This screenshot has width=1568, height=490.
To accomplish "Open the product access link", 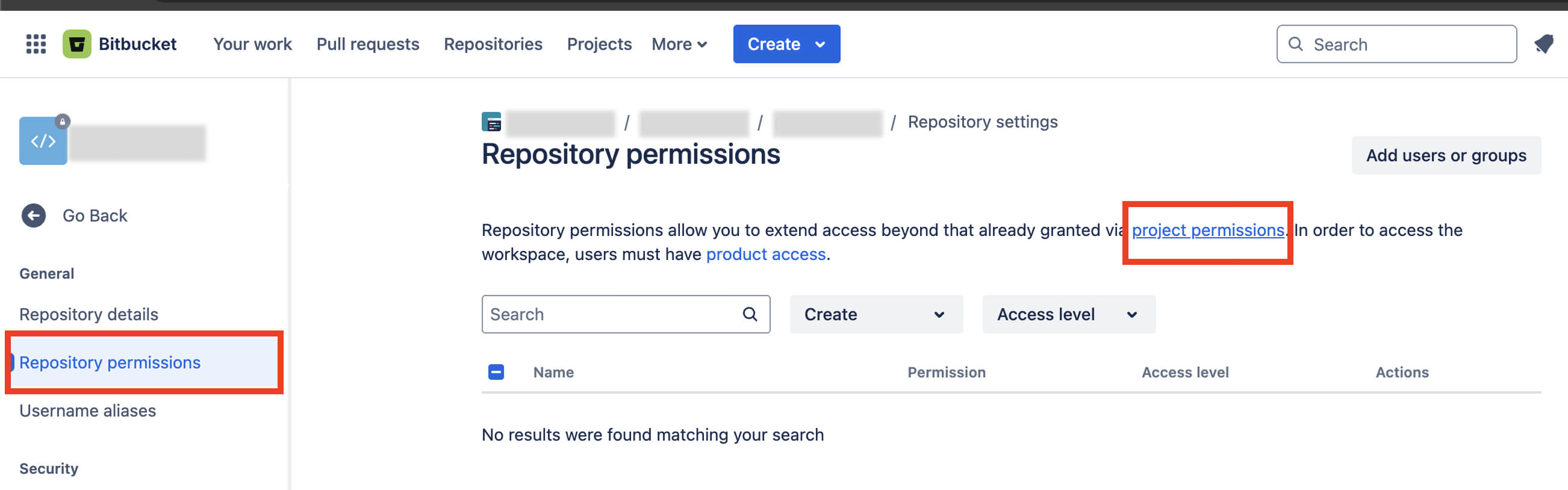I will point(766,254).
